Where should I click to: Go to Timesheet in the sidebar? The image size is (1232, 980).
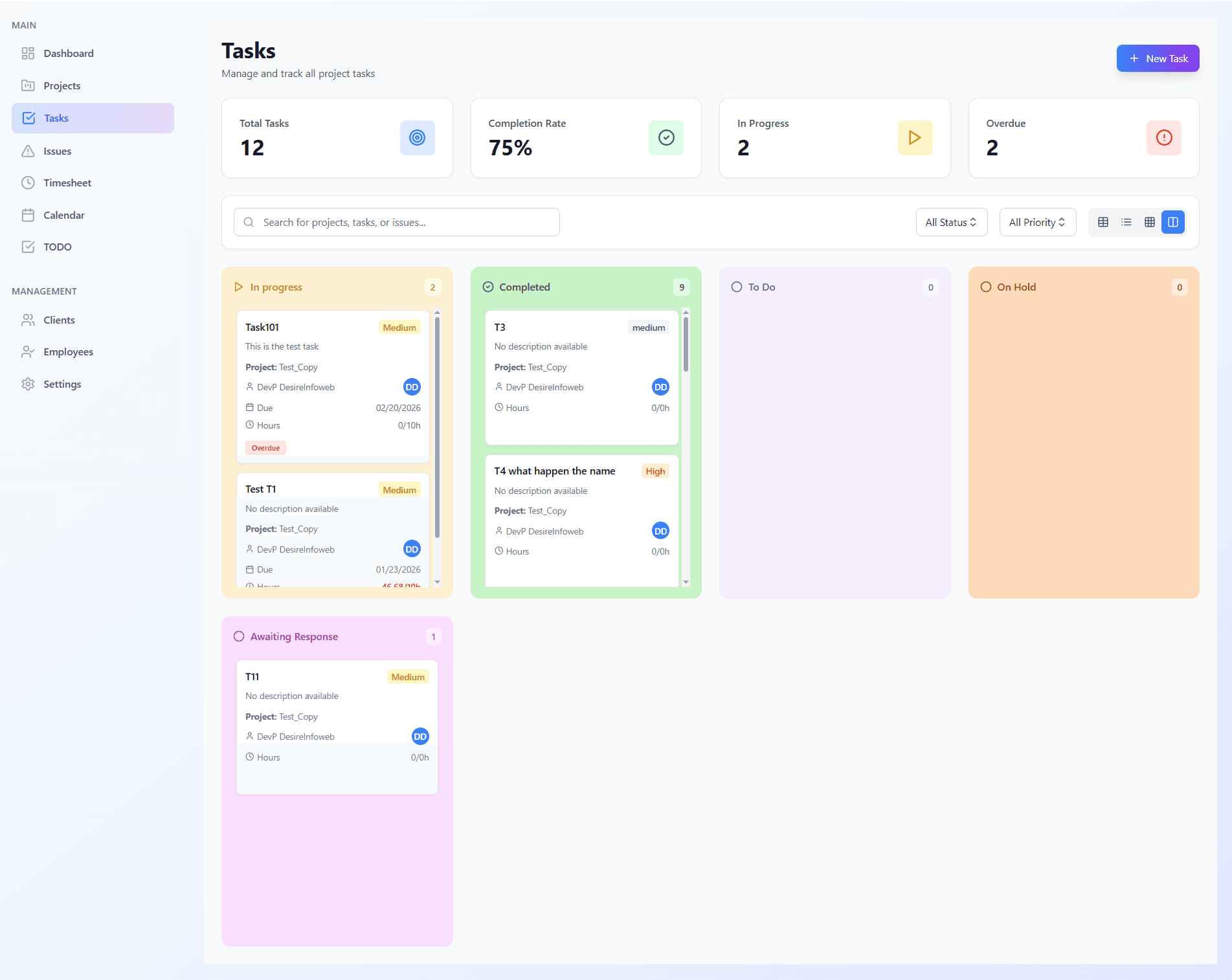point(67,183)
